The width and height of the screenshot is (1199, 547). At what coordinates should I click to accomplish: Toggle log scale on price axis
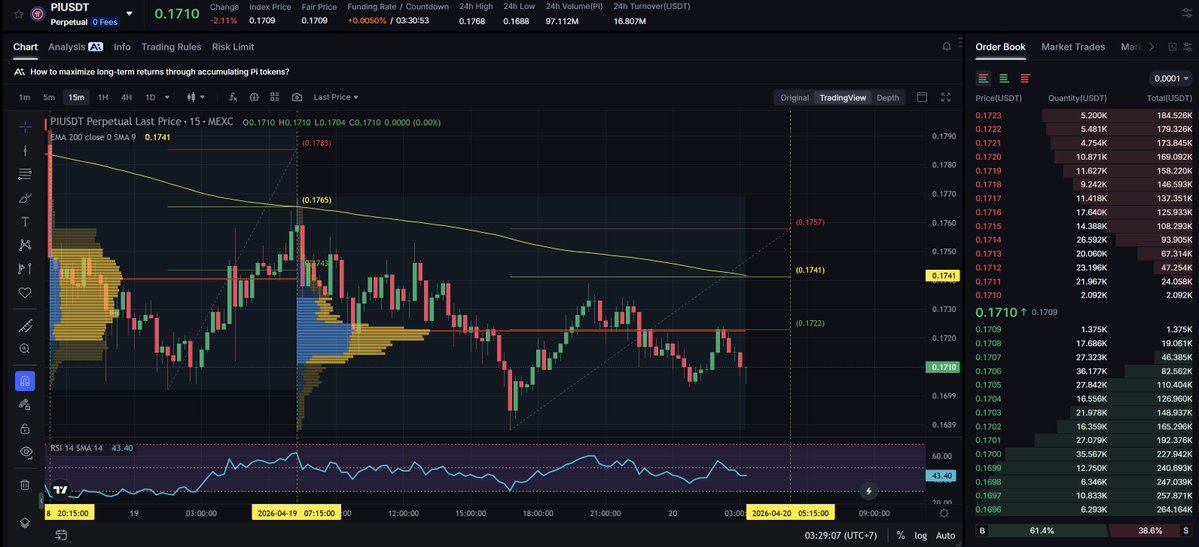(x=921, y=536)
